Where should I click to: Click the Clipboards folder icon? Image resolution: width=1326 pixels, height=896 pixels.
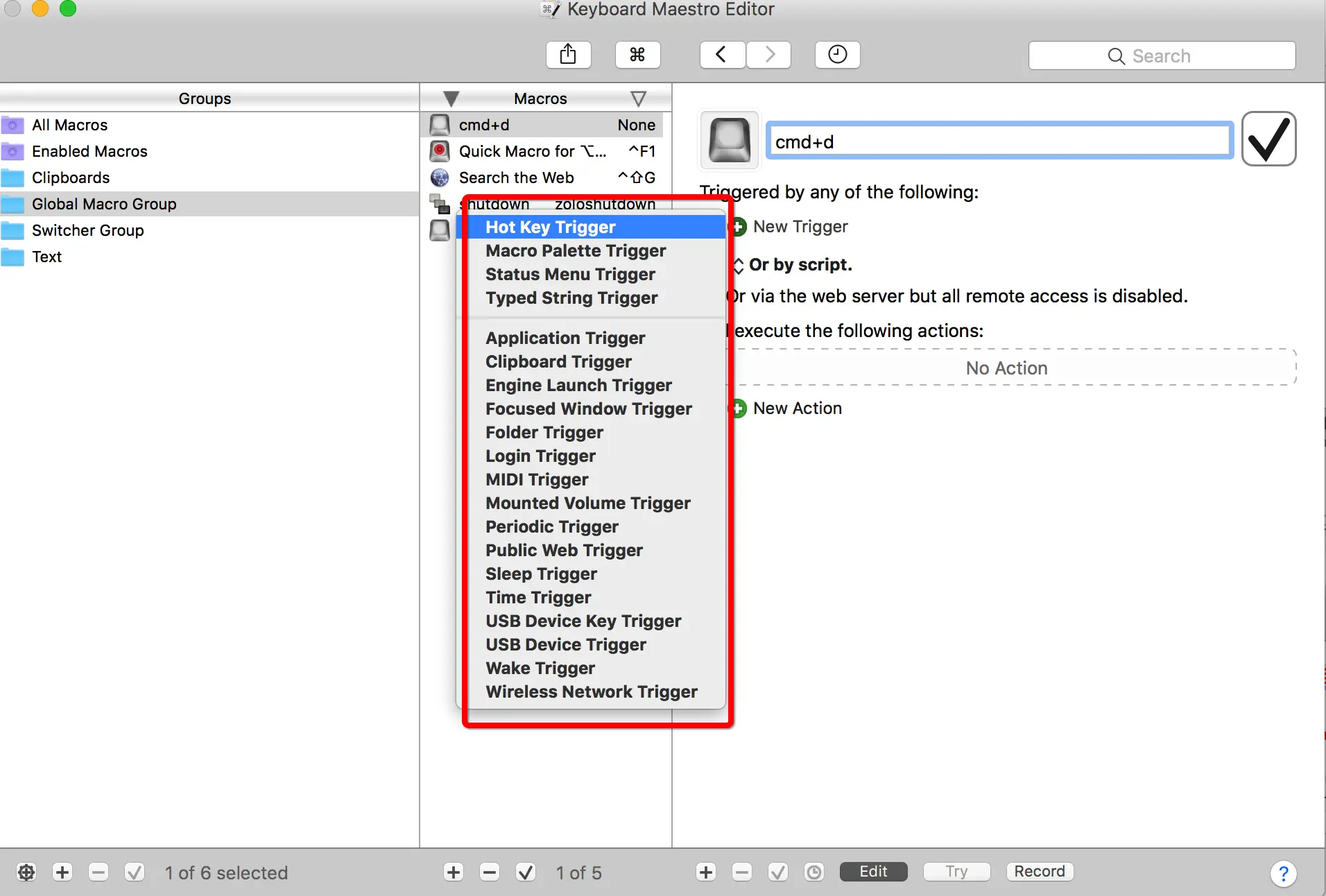point(12,178)
